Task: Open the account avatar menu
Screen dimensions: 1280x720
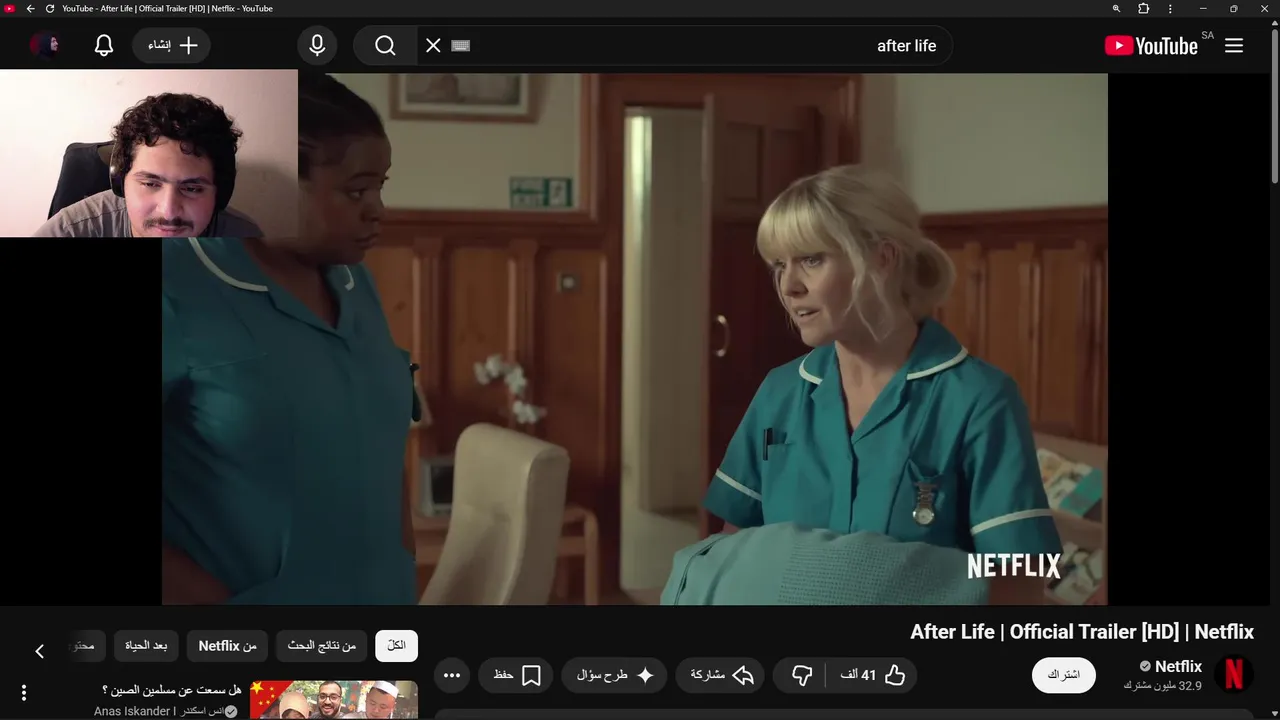Action: 45,46
